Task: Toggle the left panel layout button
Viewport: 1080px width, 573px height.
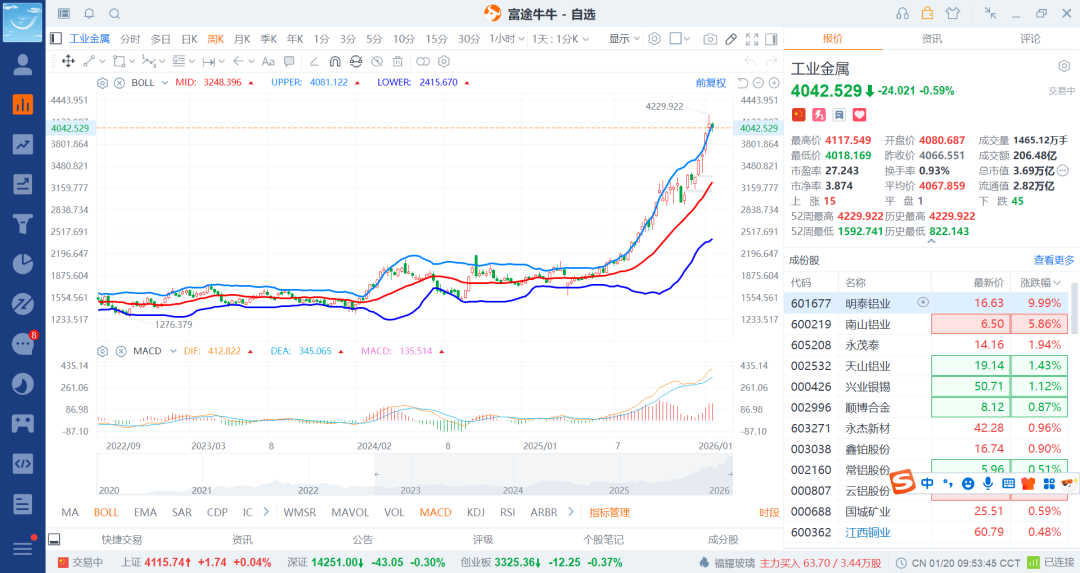Action: (x=56, y=39)
